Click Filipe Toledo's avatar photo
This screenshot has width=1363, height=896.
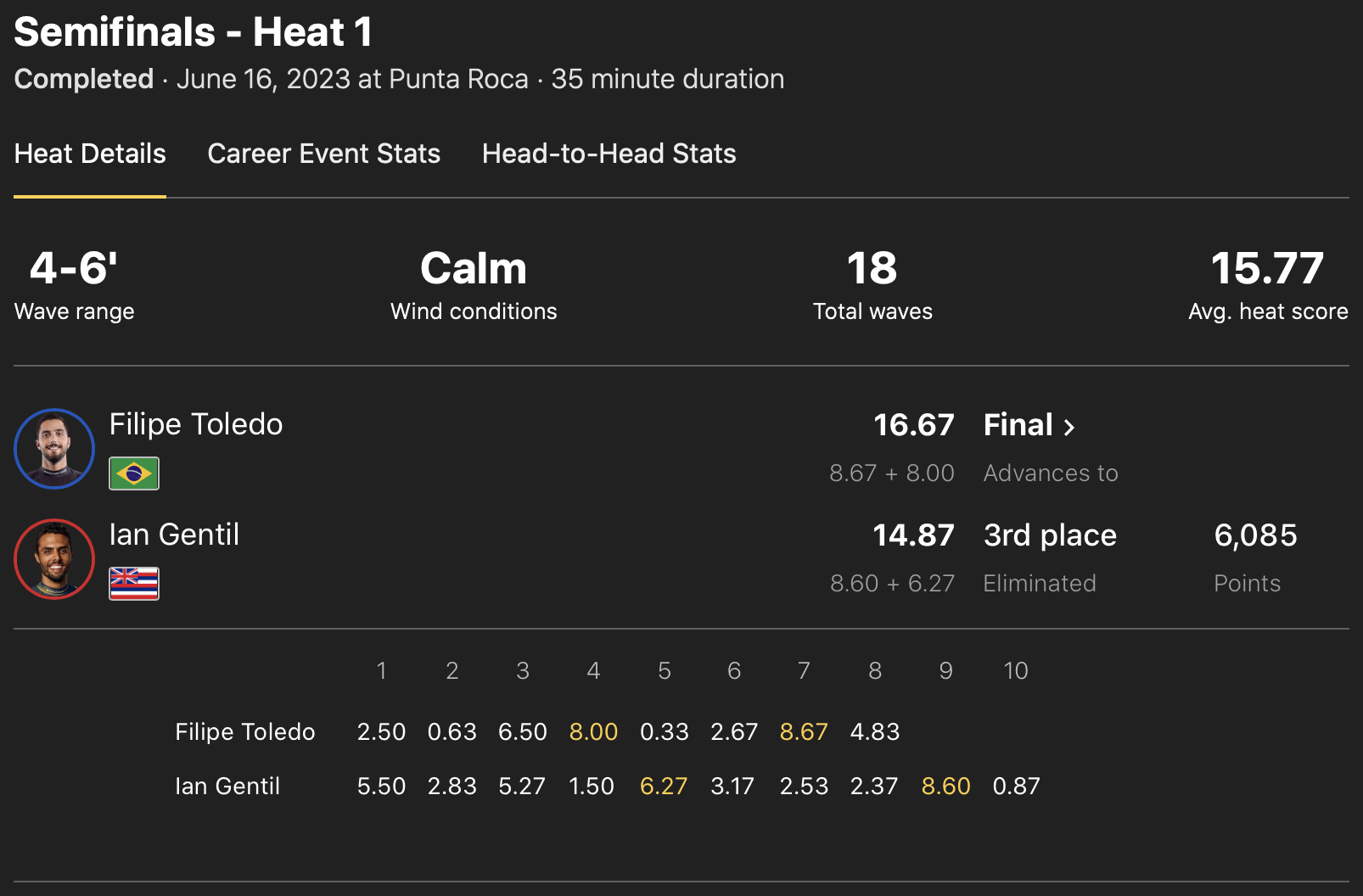click(x=54, y=449)
